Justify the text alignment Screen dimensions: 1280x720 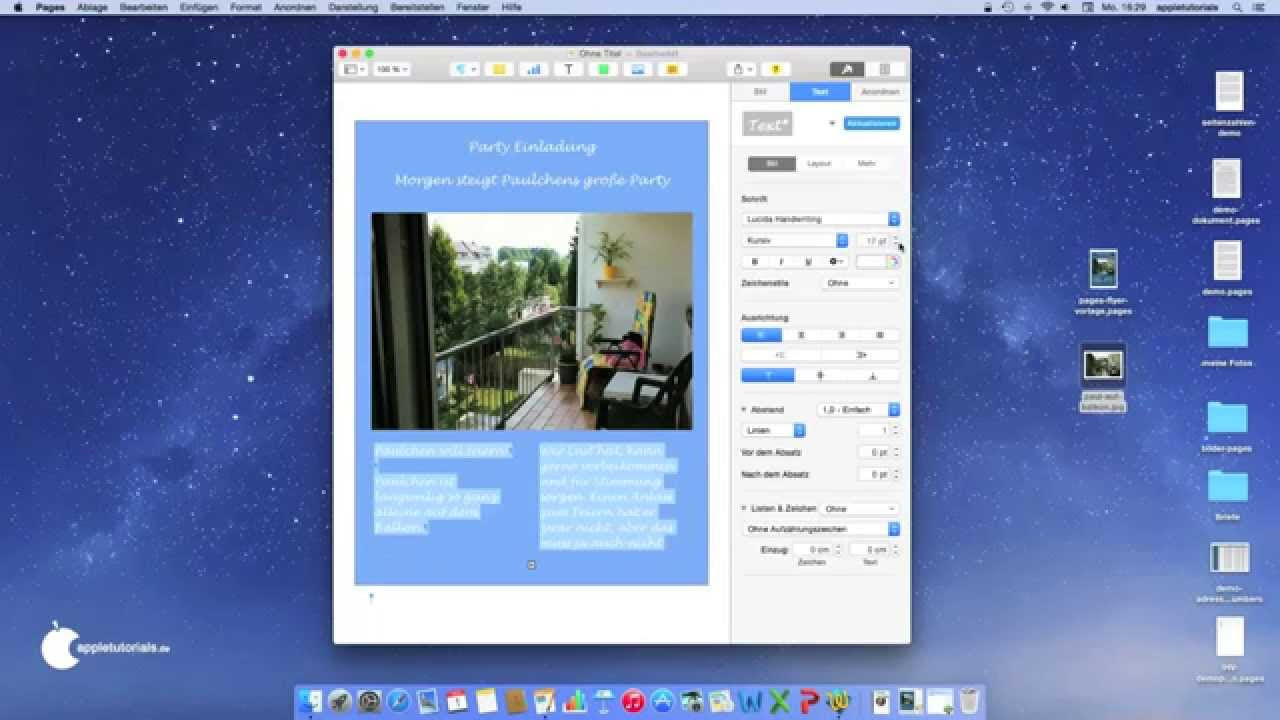880,335
